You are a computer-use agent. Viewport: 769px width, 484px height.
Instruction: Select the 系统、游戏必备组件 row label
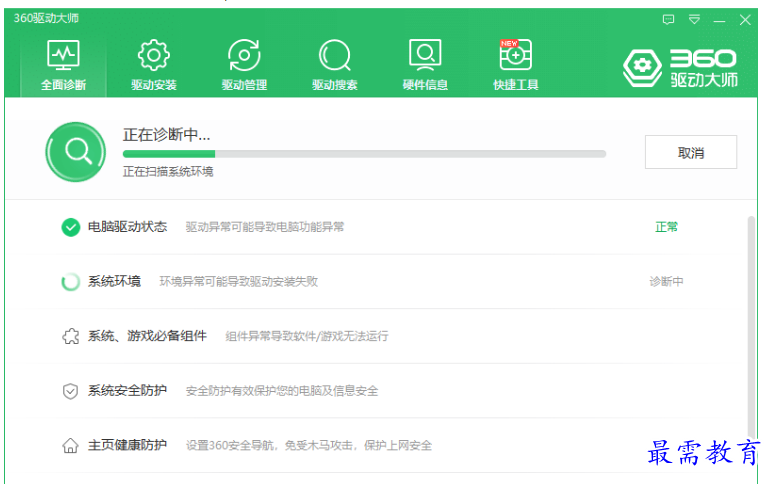click(x=147, y=336)
